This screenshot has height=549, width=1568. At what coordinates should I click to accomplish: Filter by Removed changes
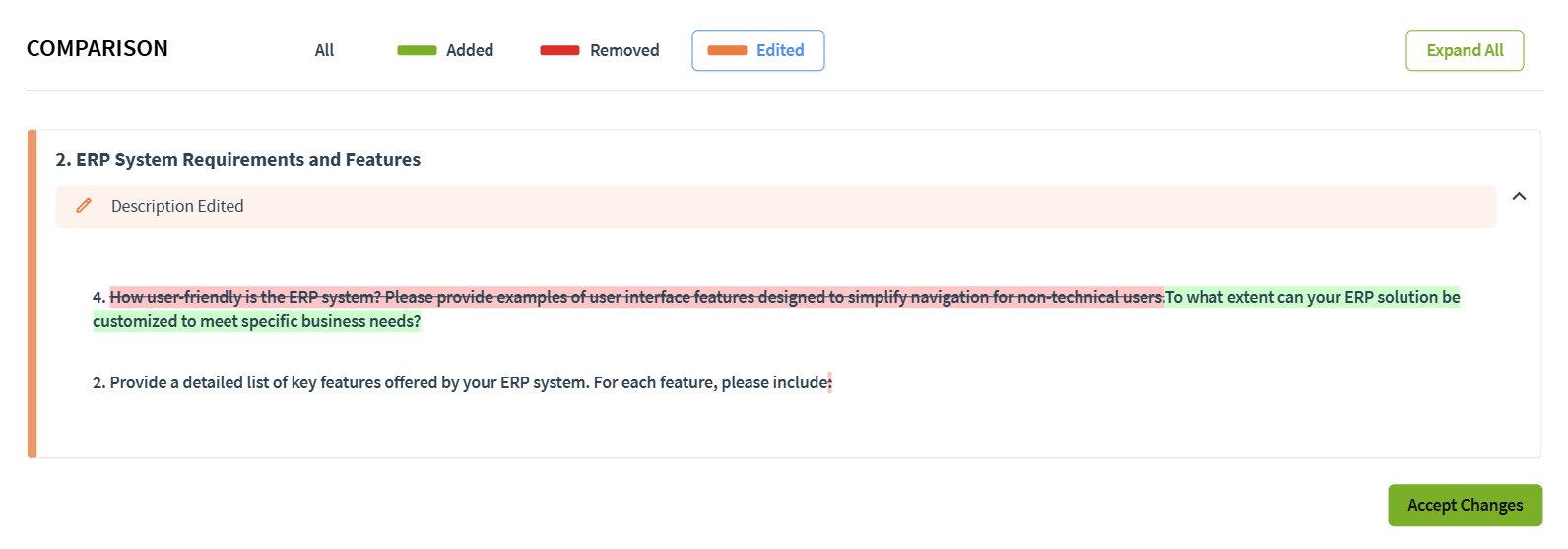point(600,50)
